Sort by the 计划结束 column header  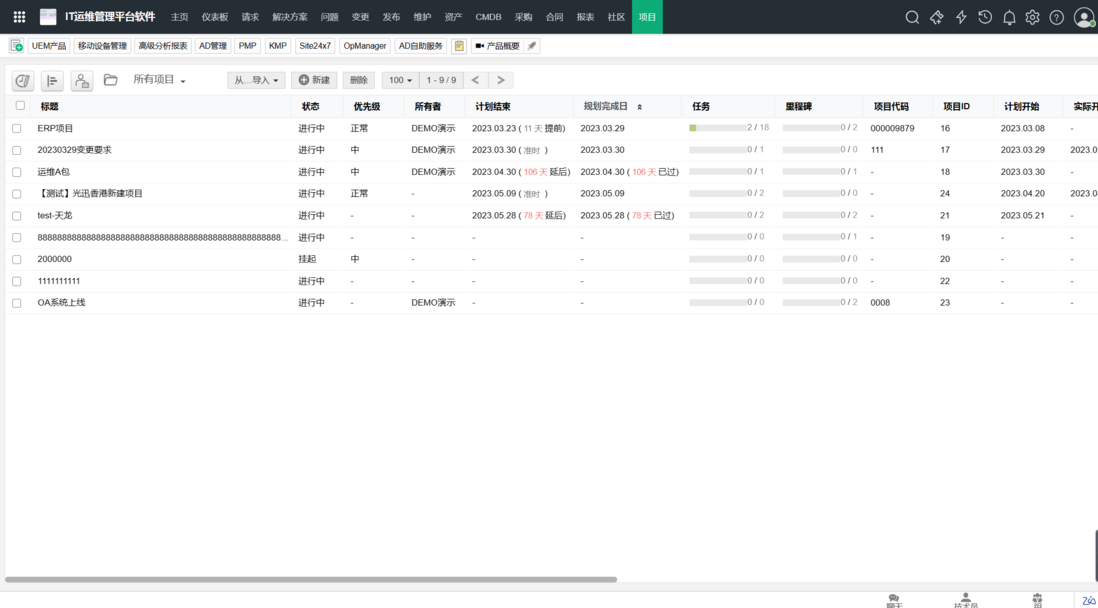point(493,106)
